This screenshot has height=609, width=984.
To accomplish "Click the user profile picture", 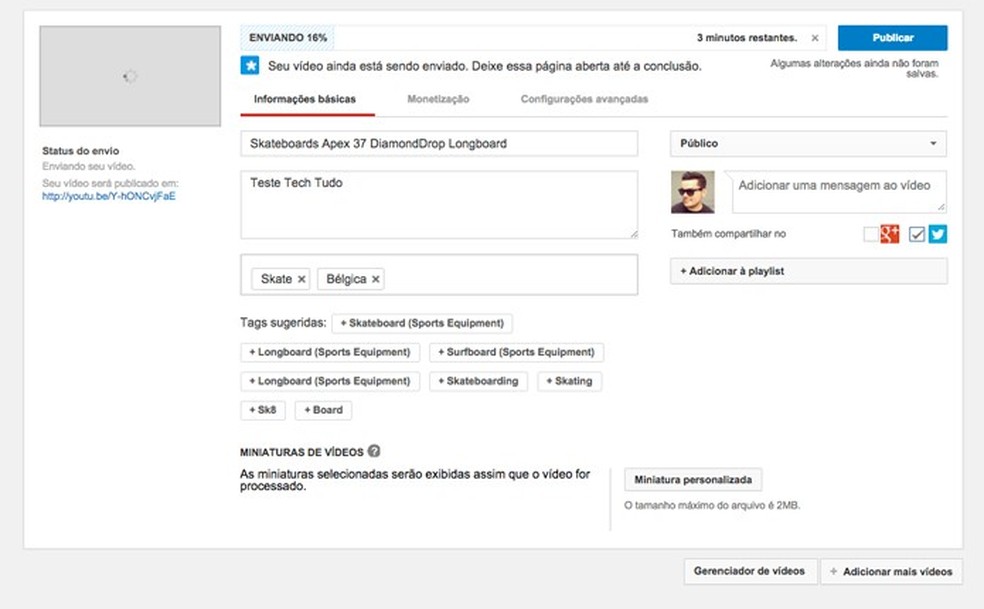I will (x=692, y=192).
